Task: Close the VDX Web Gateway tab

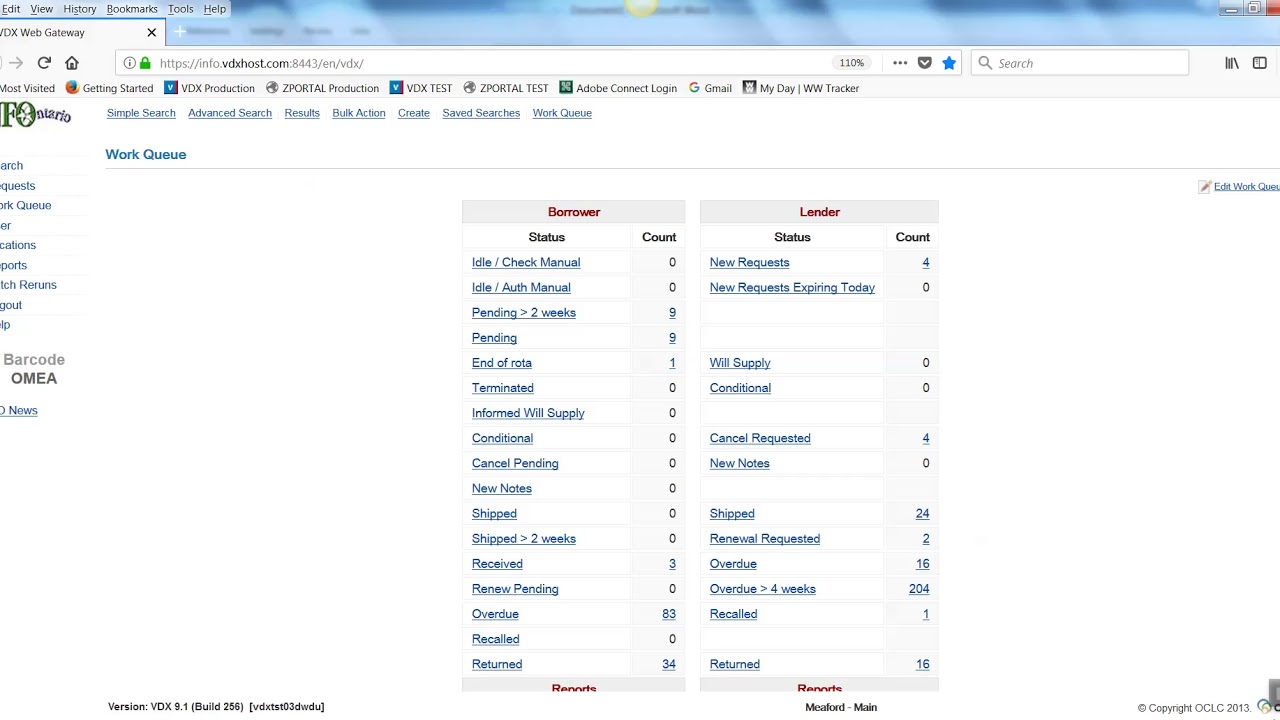Action: click(x=152, y=32)
